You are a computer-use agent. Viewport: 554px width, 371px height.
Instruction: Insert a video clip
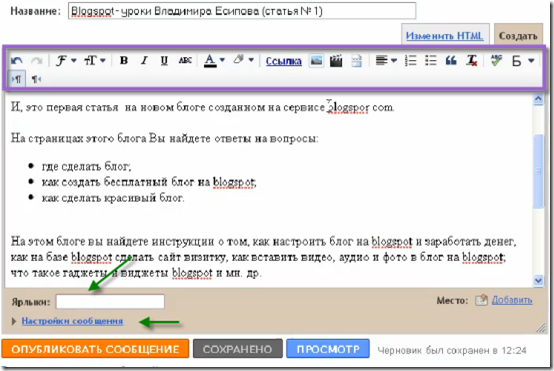pos(336,61)
